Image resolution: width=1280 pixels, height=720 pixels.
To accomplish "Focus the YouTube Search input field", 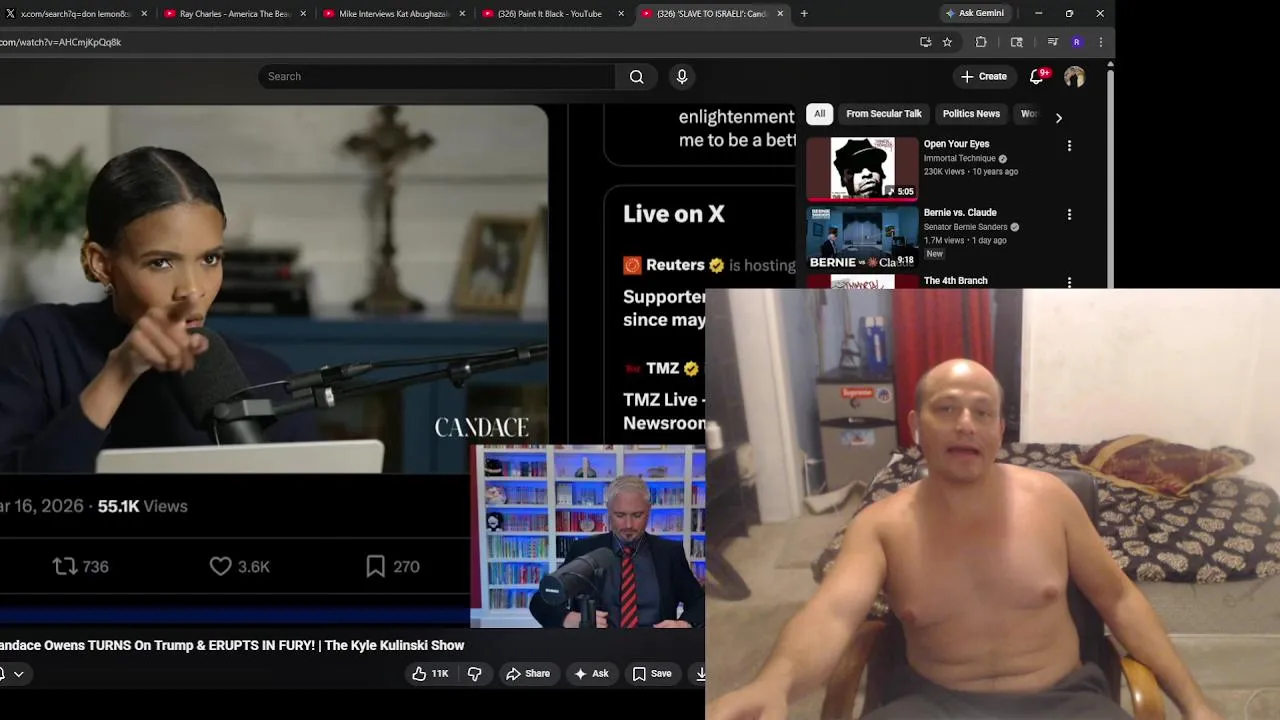I will click(x=438, y=77).
